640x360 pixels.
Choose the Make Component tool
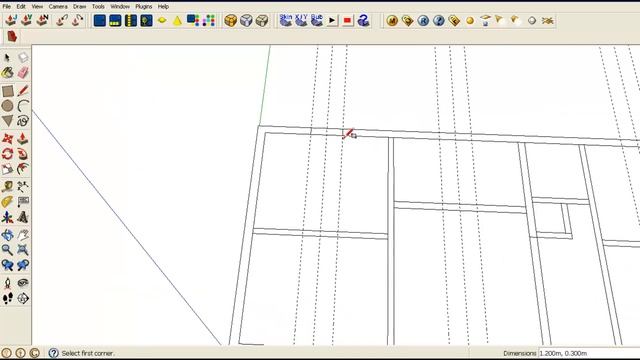click(23, 58)
